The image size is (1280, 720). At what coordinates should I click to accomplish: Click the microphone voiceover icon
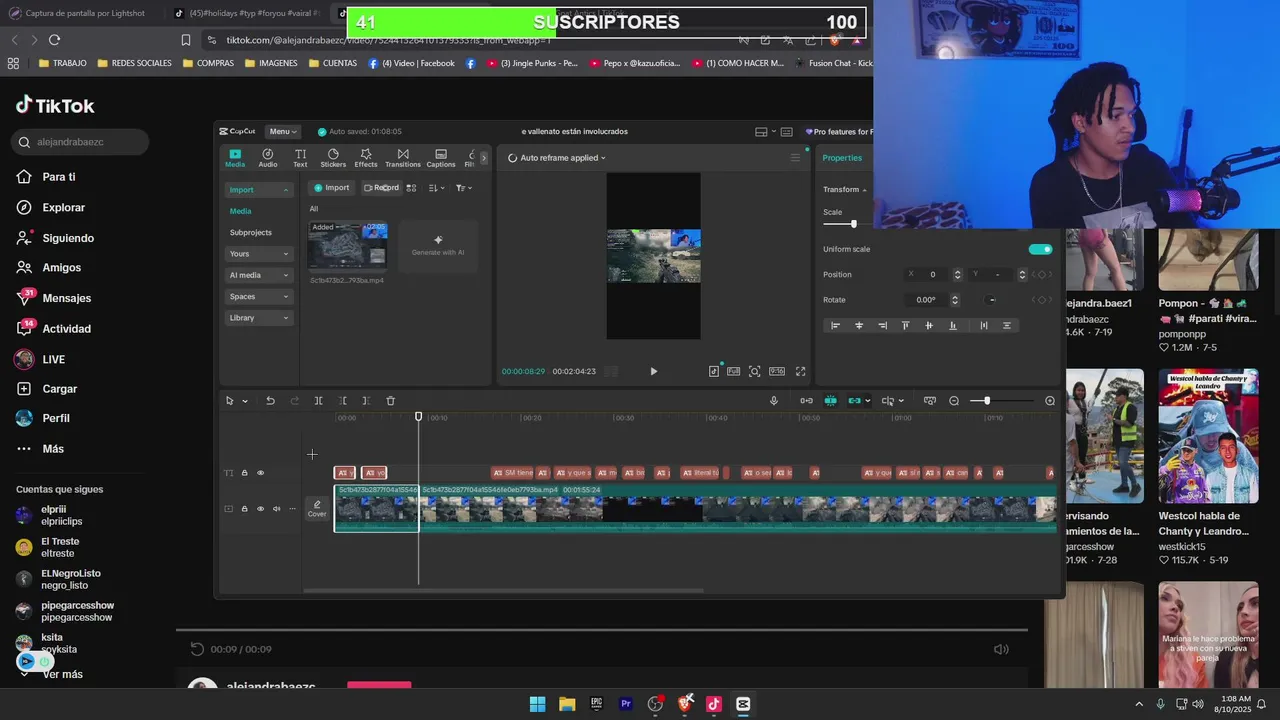click(773, 401)
